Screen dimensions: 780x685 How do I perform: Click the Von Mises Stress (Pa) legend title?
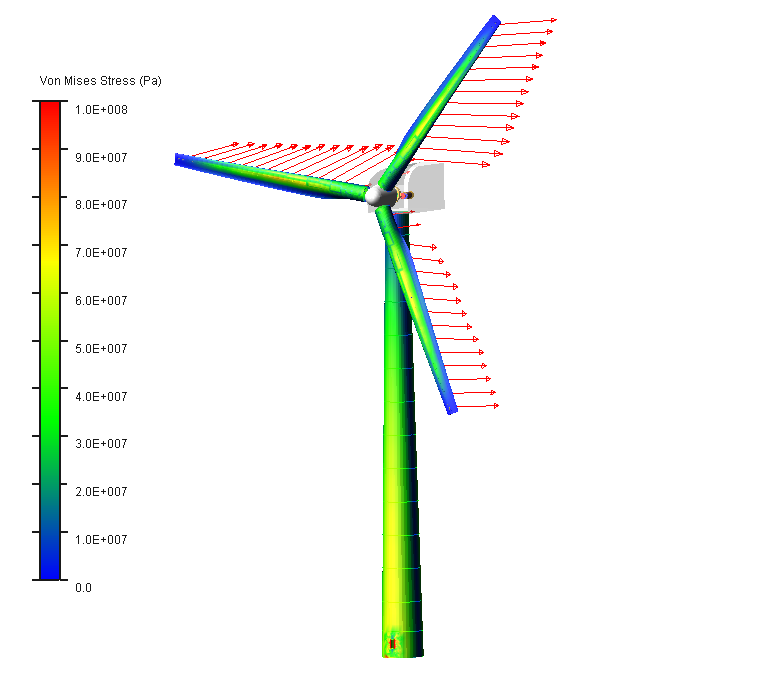(100, 80)
